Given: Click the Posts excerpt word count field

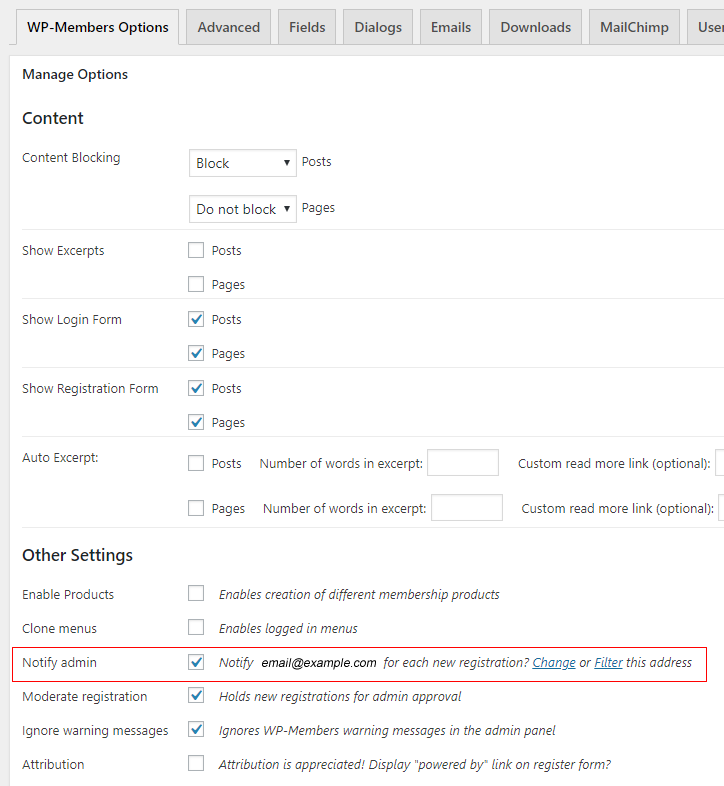Looking at the screenshot, I should point(462,463).
